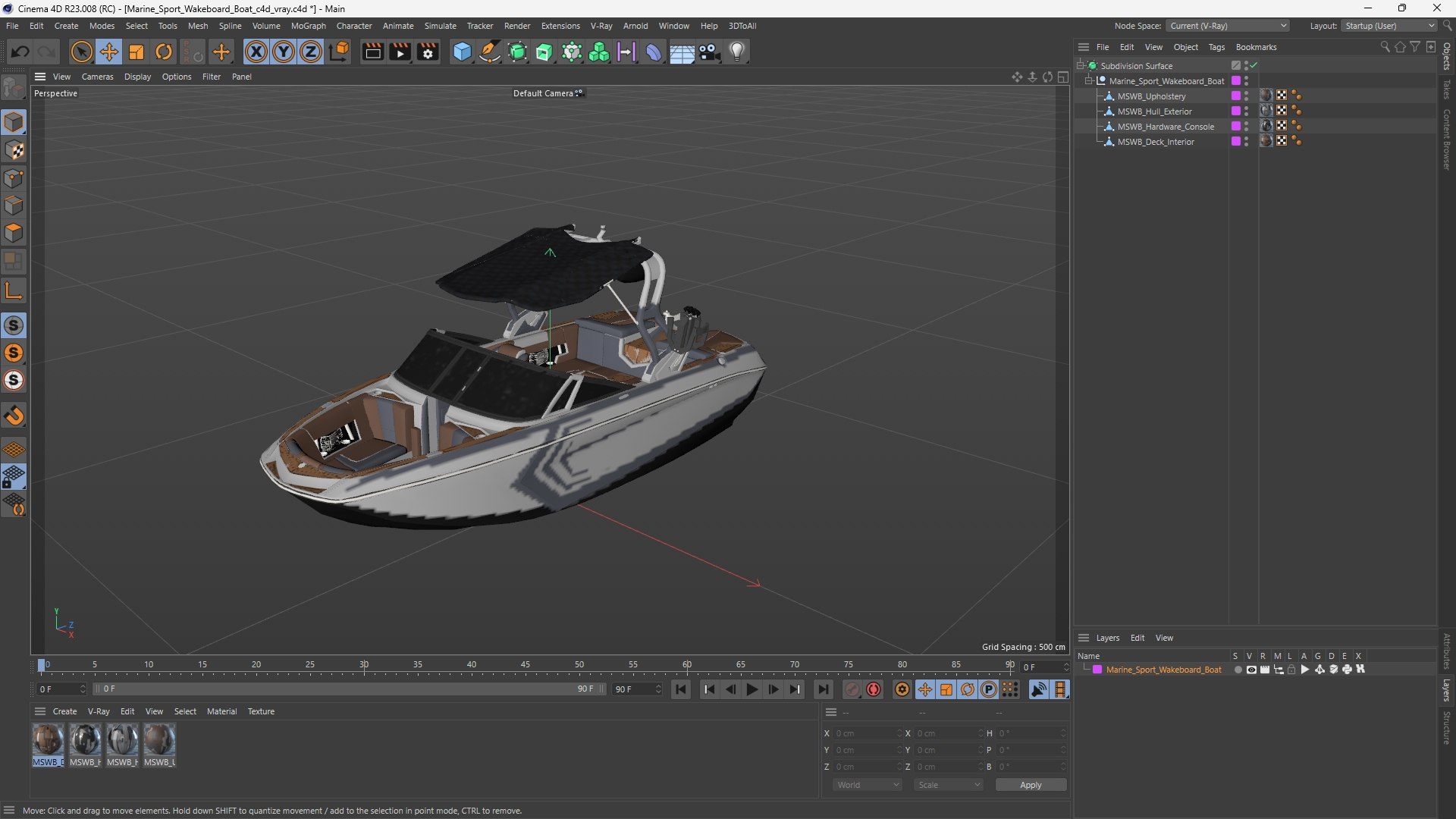Open the Scale mode dropdown
Image resolution: width=1456 pixels, height=819 pixels.
(x=949, y=785)
